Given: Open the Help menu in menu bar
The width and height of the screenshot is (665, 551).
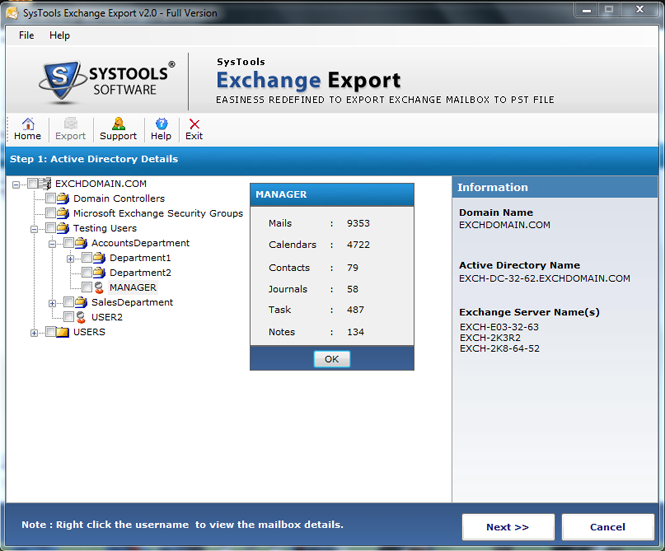Looking at the screenshot, I should [59, 35].
